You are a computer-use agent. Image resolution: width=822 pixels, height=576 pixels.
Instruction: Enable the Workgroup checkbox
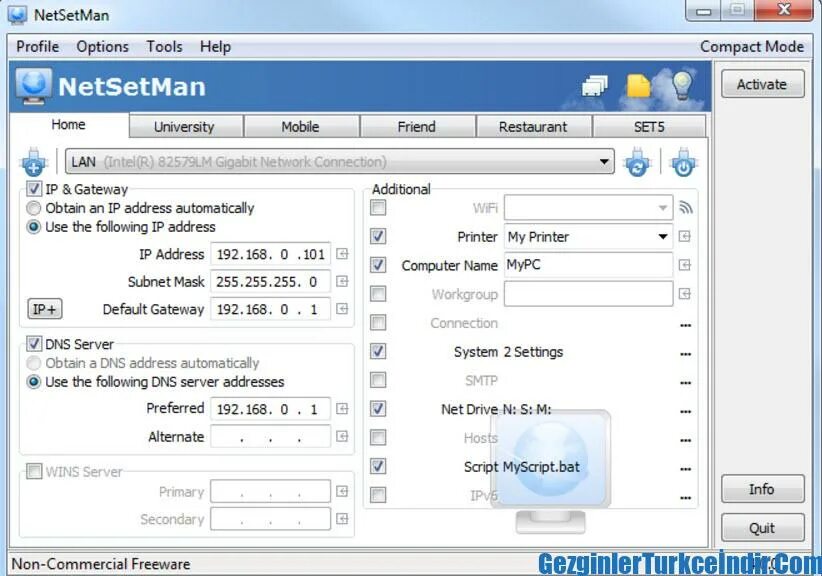378,294
